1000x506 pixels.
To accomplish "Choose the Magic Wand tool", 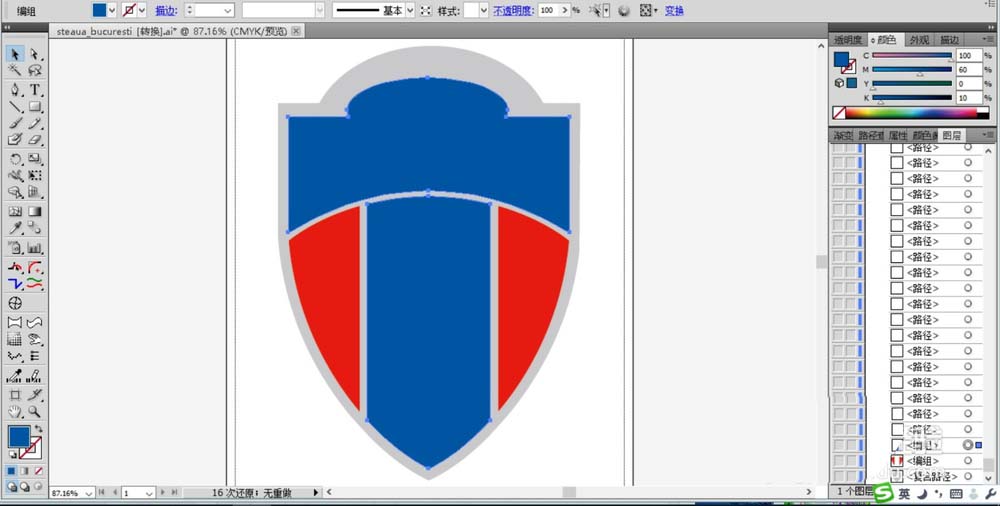I will [x=15, y=70].
